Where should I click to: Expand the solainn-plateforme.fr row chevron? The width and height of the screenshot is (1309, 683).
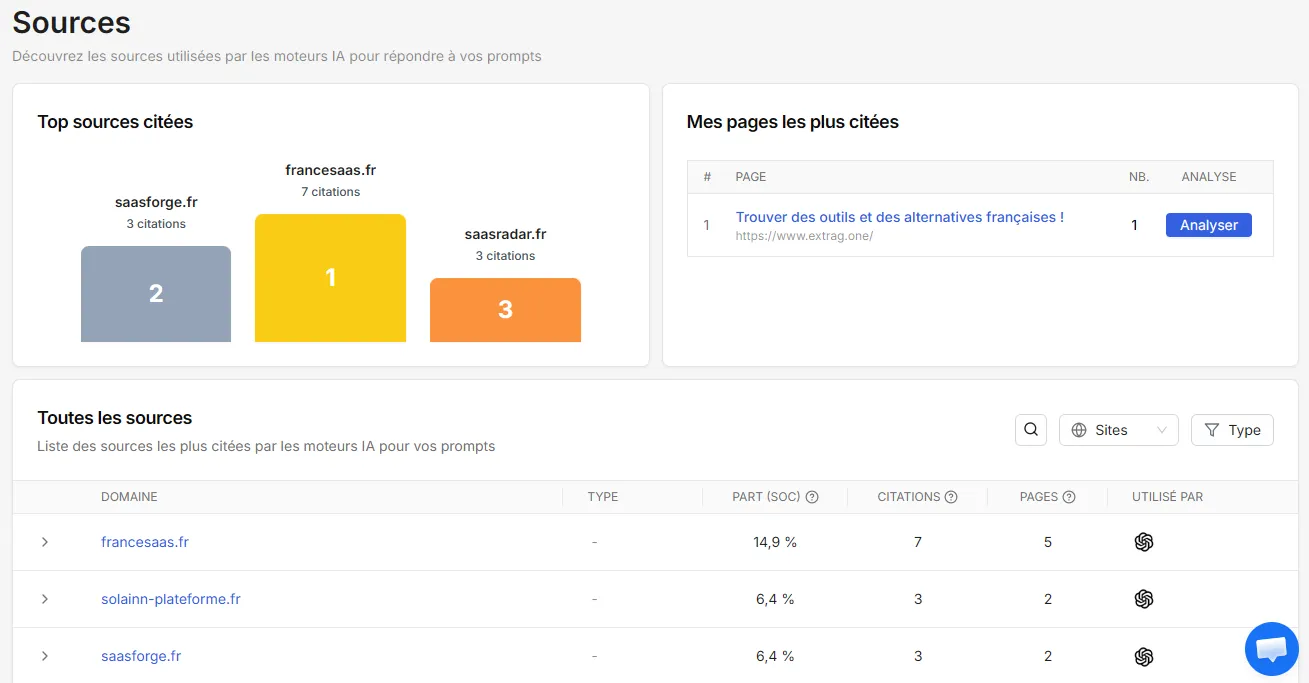pos(45,599)
